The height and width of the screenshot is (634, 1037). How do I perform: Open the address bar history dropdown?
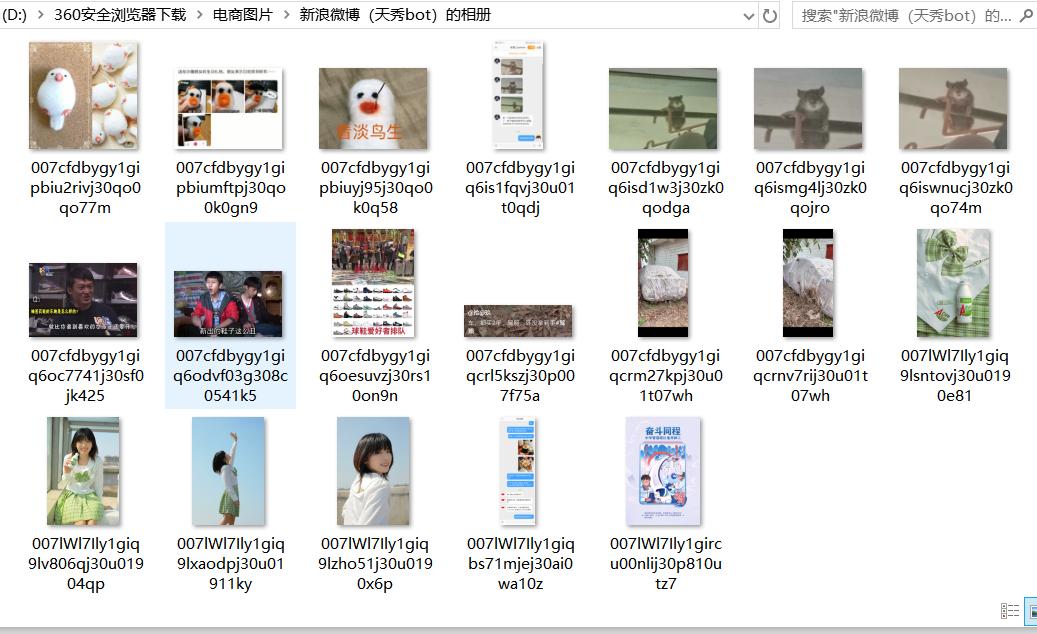749,16
